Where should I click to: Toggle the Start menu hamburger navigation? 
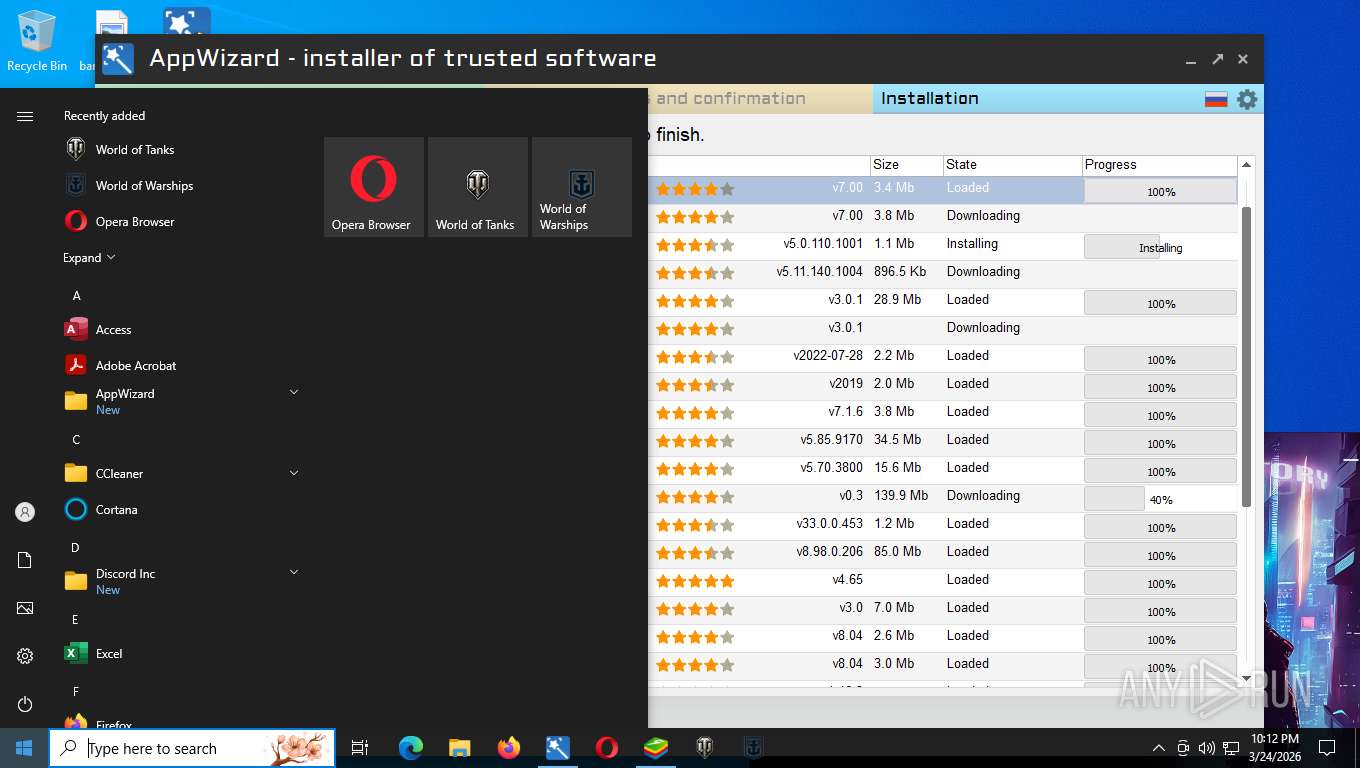tap(25, 116)
